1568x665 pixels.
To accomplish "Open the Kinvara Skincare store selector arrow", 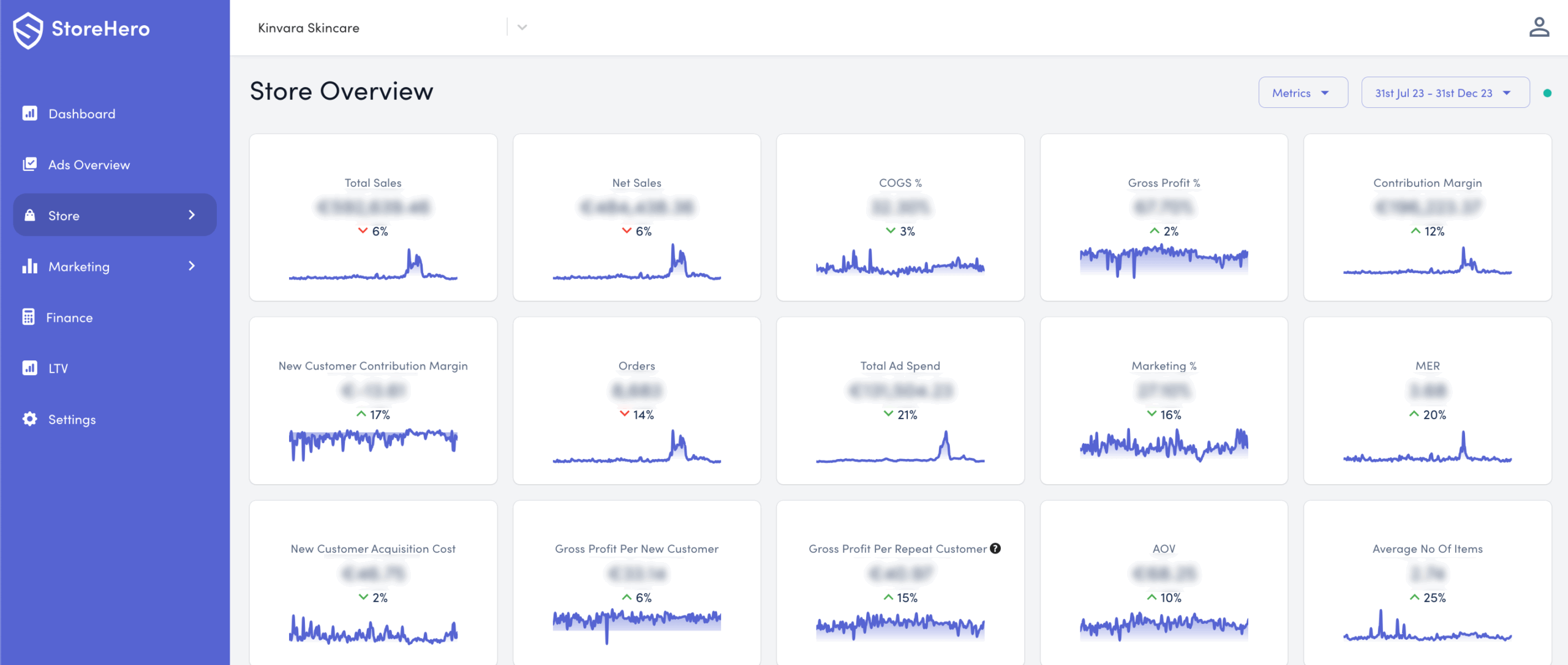I will point(522,28).
